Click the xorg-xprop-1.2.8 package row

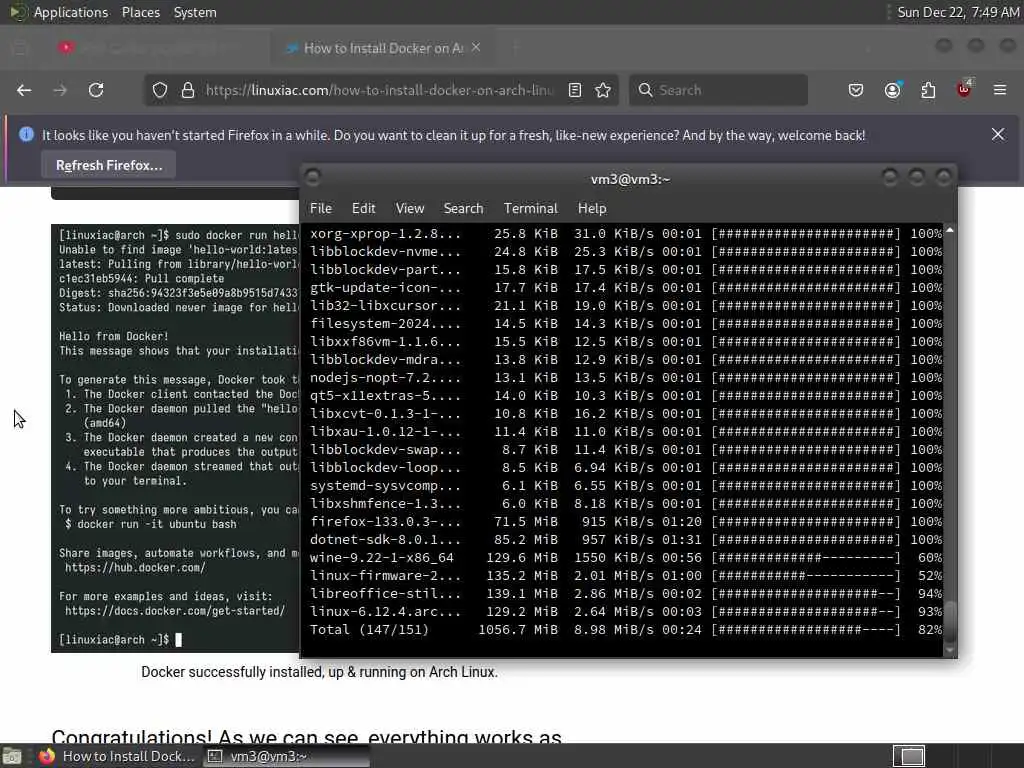click(626, 234)
